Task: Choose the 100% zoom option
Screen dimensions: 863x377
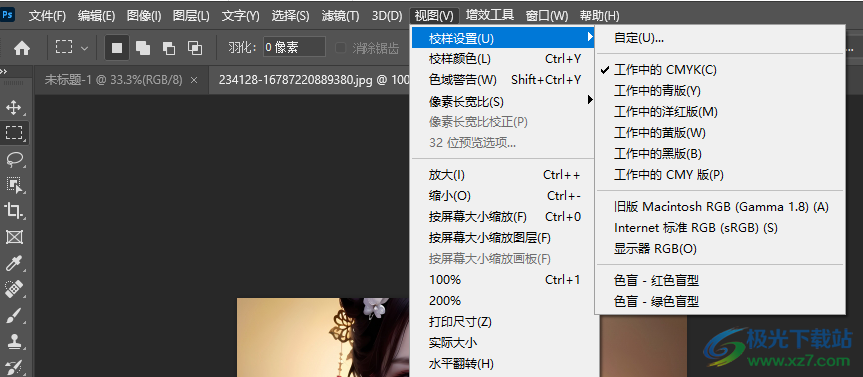Action: click(503, 280)
